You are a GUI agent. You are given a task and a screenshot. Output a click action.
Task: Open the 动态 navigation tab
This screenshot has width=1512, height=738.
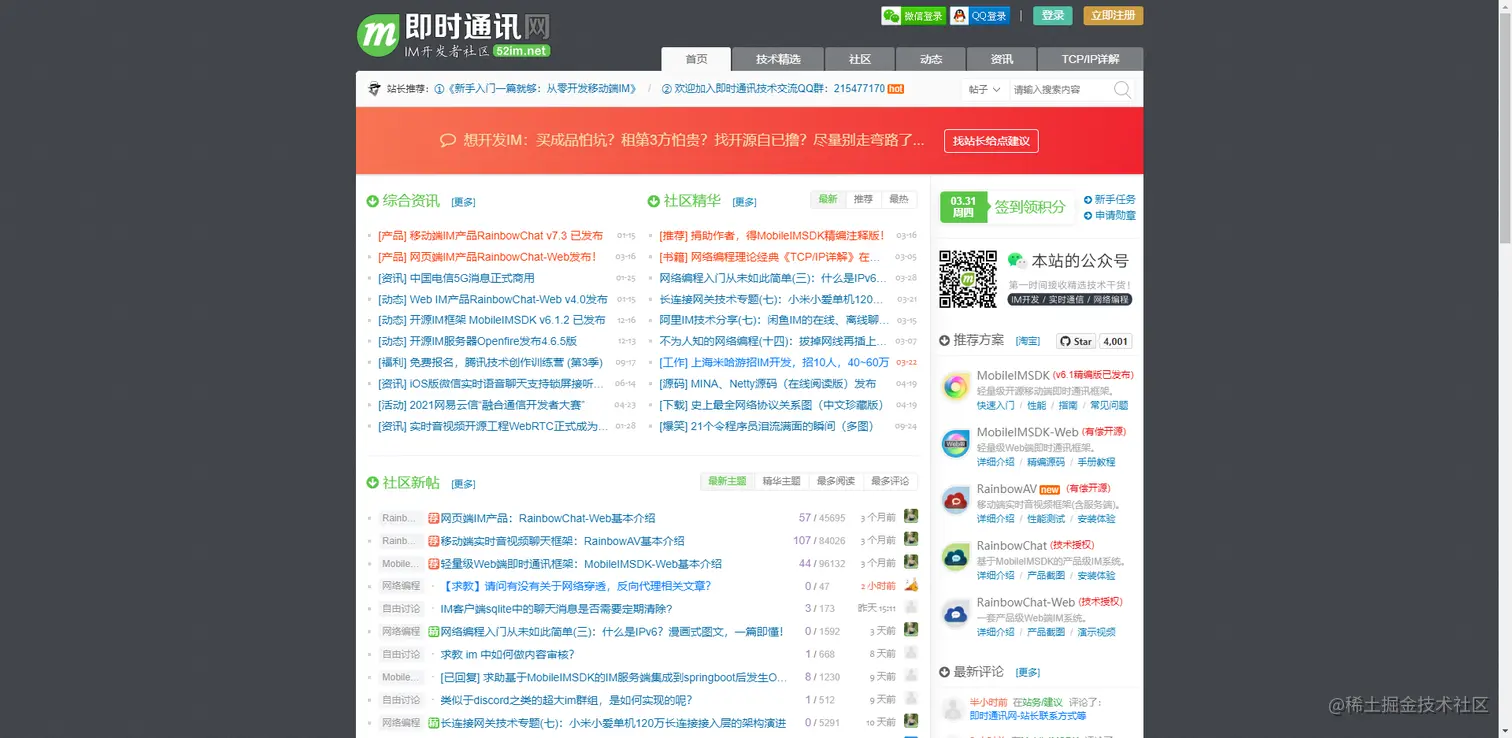[x=931, y=59]
